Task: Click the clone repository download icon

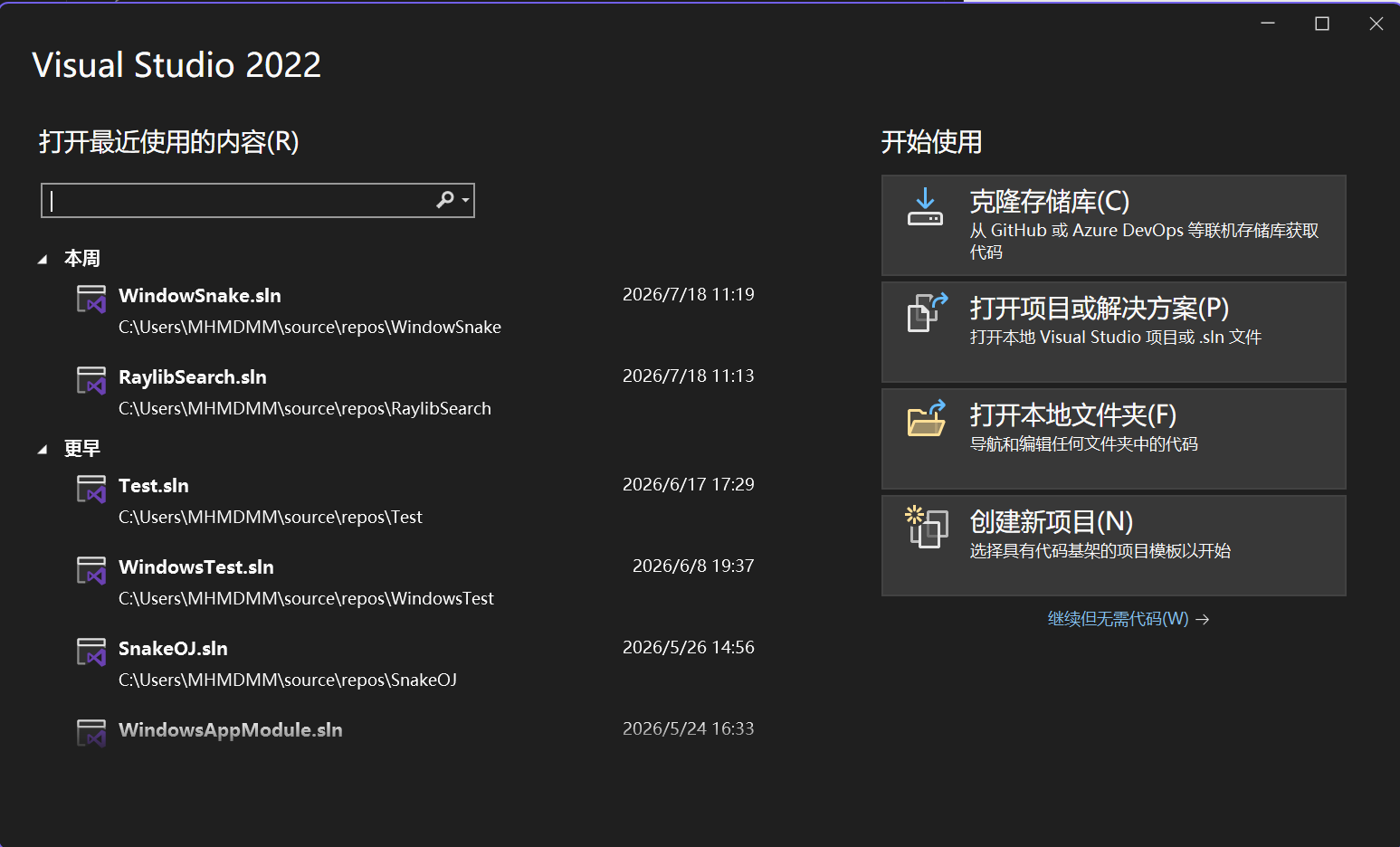Action: point(925,206)
